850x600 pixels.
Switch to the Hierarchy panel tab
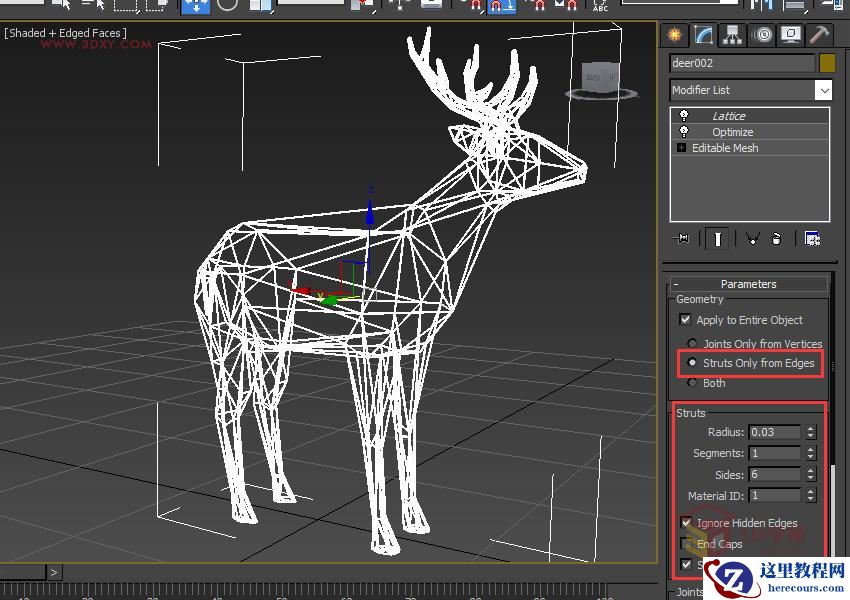point(733,35)
